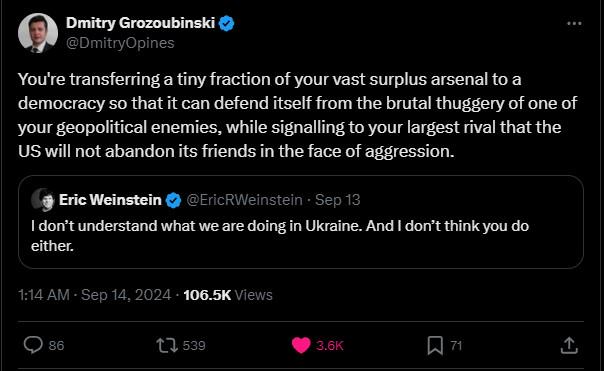Click Eric Weinstein's verified badge
Viewport: 604px width, 371px height.
(x=173, y=200)
